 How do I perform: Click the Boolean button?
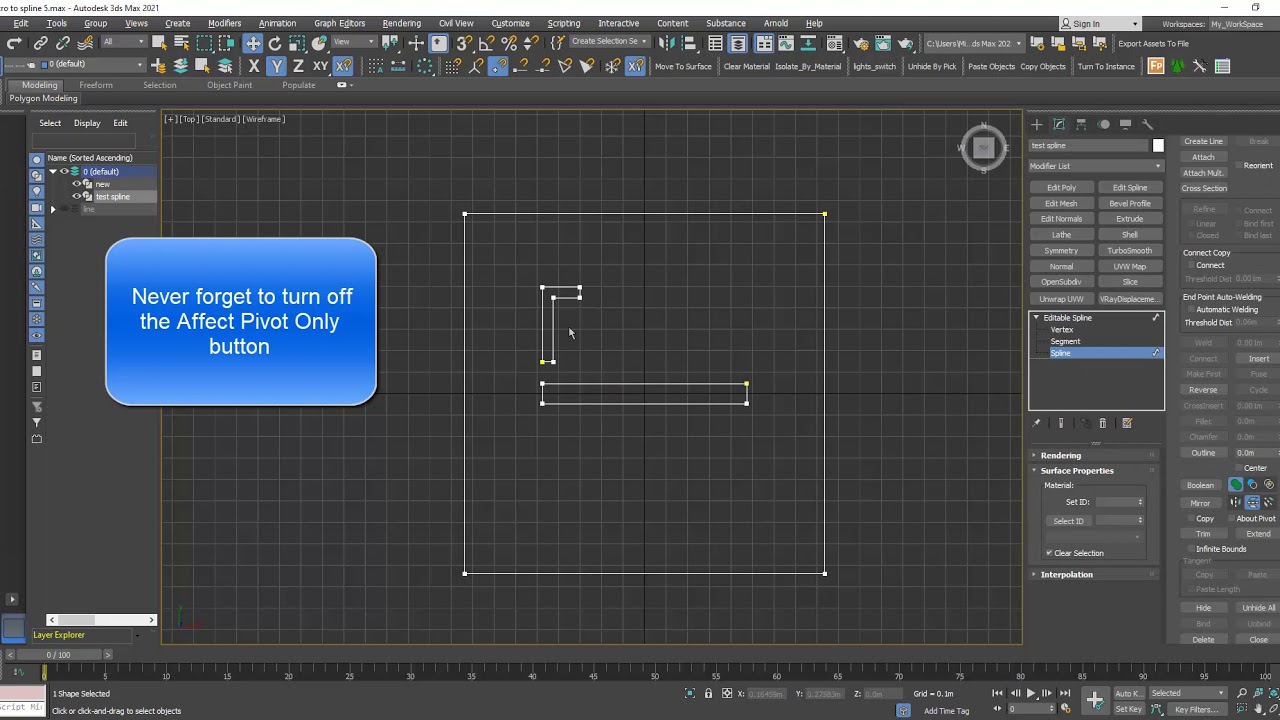click(1200, 485)
